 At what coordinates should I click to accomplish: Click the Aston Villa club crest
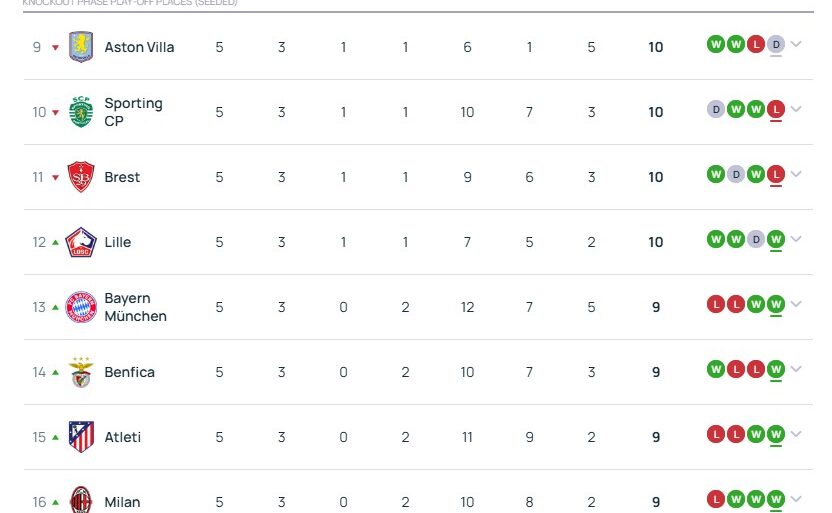pyautogui.click(x=80, y=47)
